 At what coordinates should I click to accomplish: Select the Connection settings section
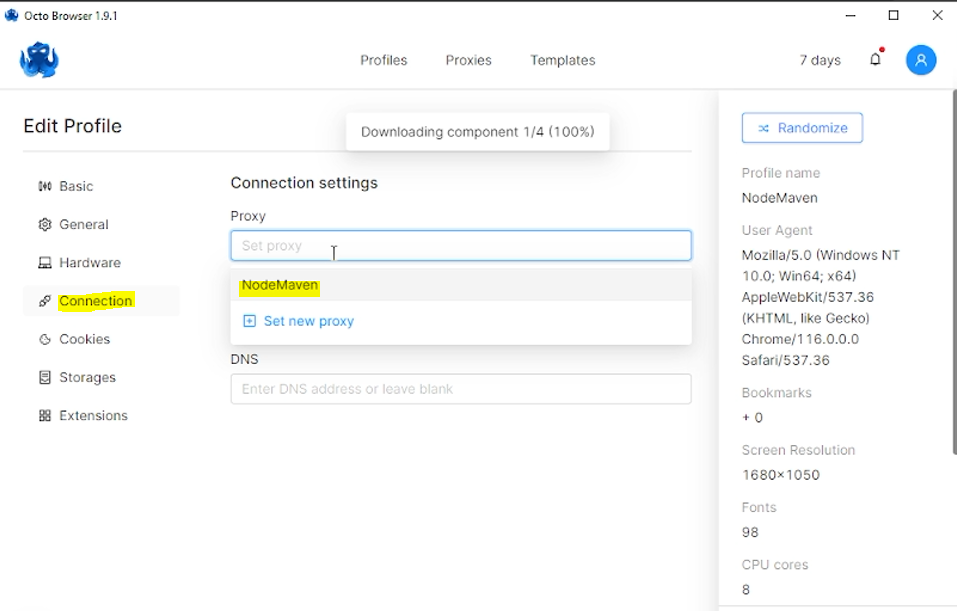pos(95,301)
